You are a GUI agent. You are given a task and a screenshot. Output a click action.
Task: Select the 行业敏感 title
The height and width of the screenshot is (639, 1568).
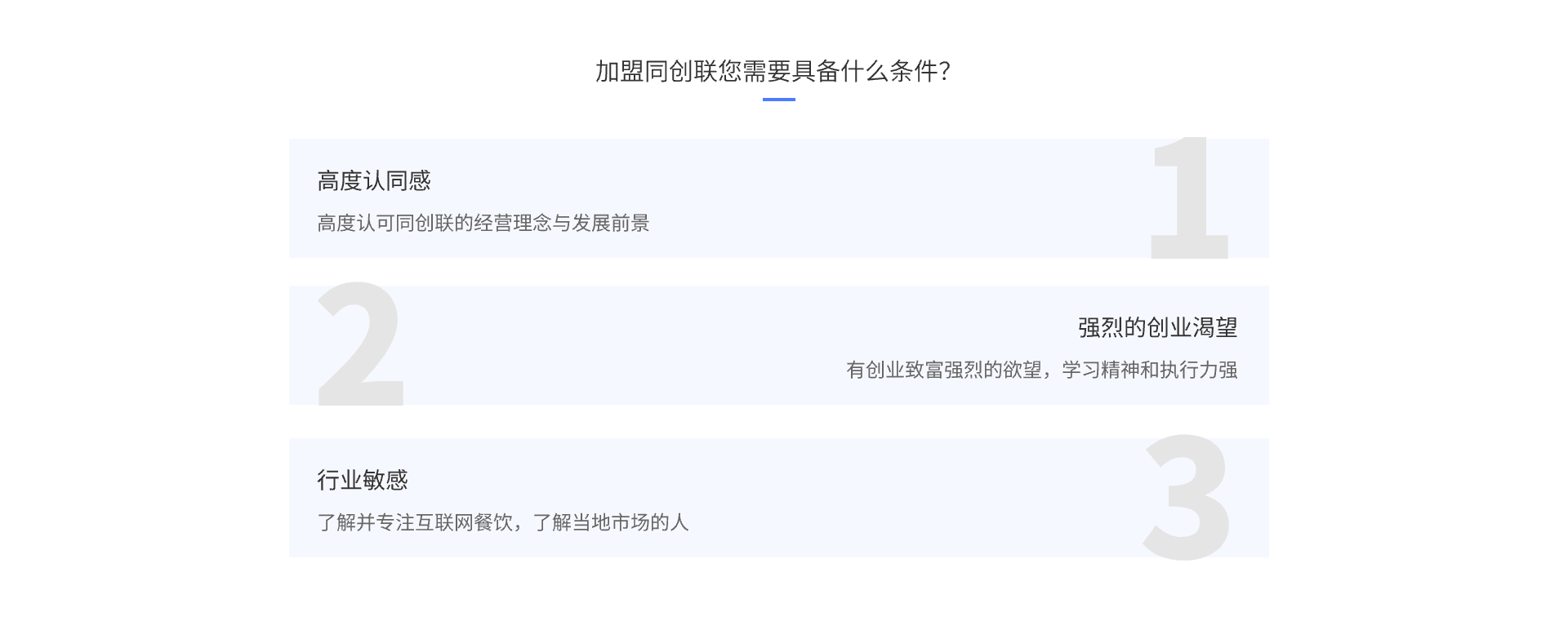click(363, 480)
